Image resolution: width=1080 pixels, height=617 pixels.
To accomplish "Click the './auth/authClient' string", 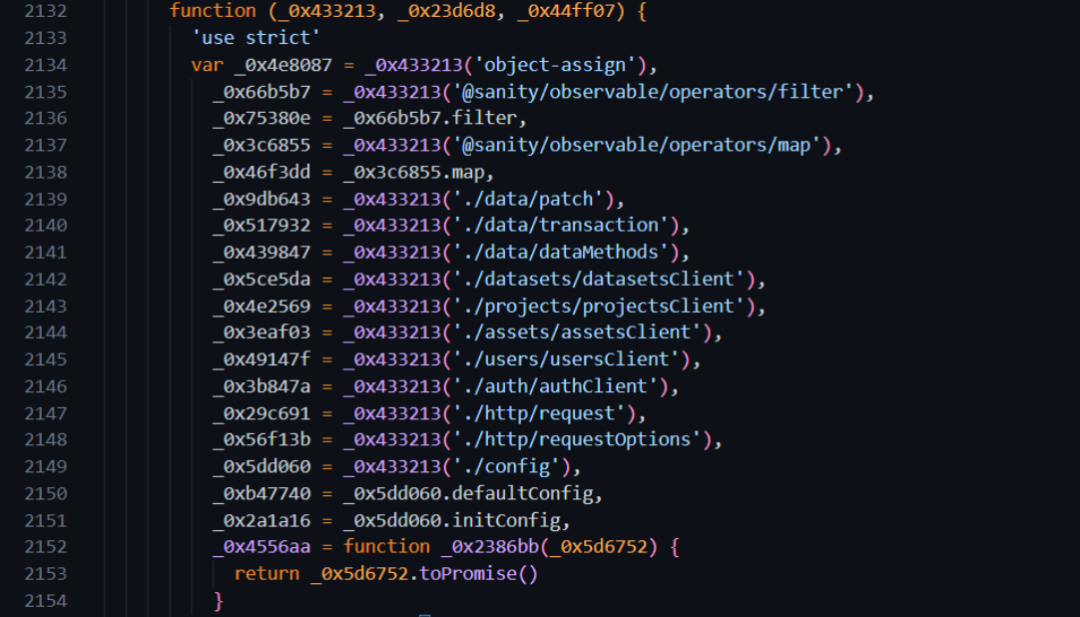I will pyautogui.click(x=556, y=386).
